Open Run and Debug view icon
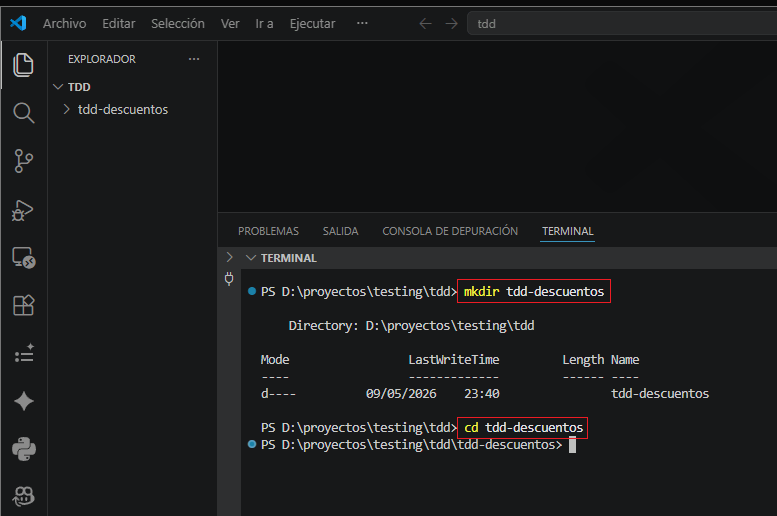777x516 pixels. (x=23, y=210)
